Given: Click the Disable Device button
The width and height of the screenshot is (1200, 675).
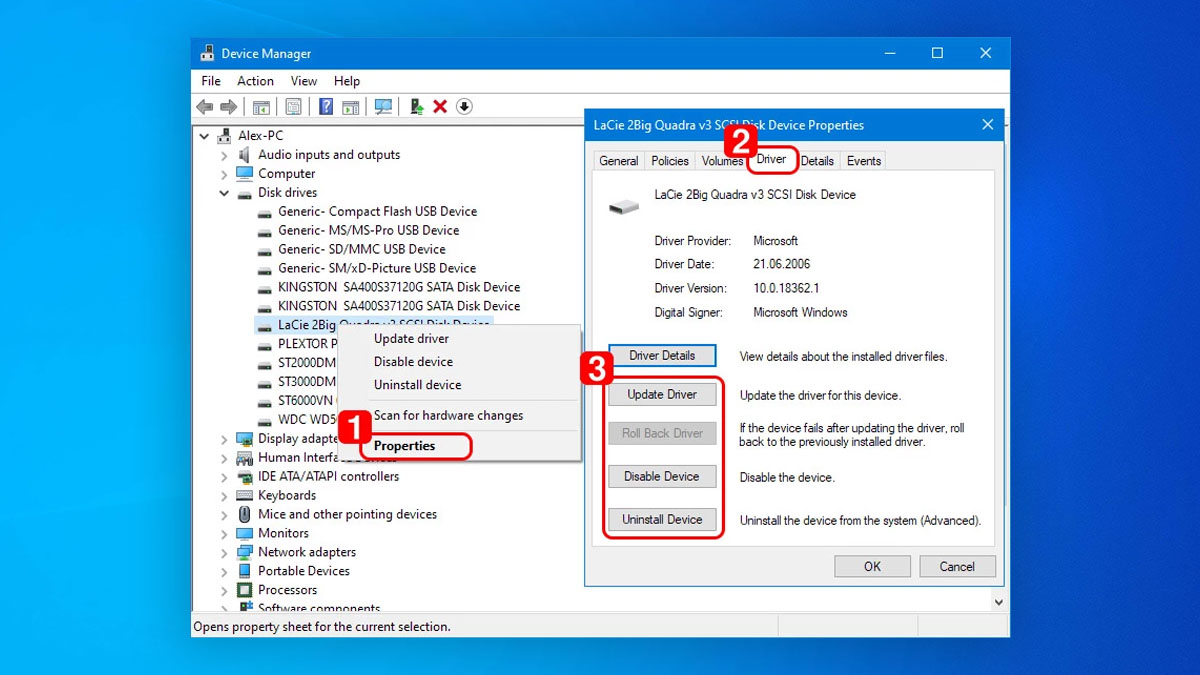Looking at the screenshot, I should point(662,477).
